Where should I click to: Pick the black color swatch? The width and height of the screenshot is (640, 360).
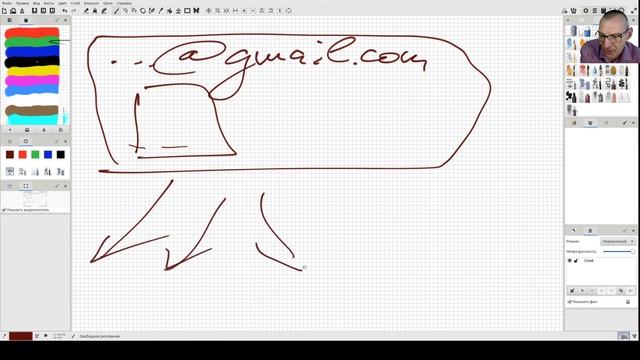60,154
